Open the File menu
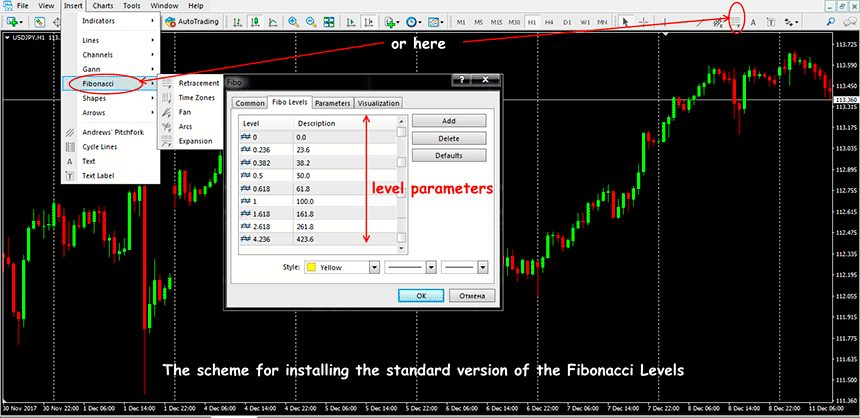This screenshot has height=418, width=860. [x=23, y=6]
